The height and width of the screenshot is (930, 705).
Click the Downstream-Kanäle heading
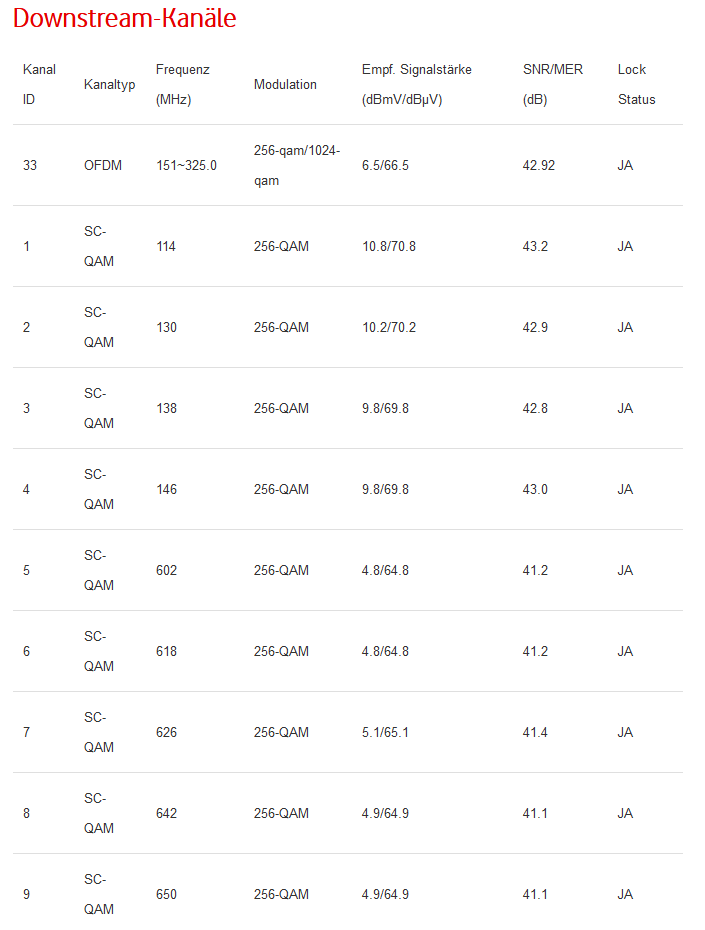tap(125, 19)
